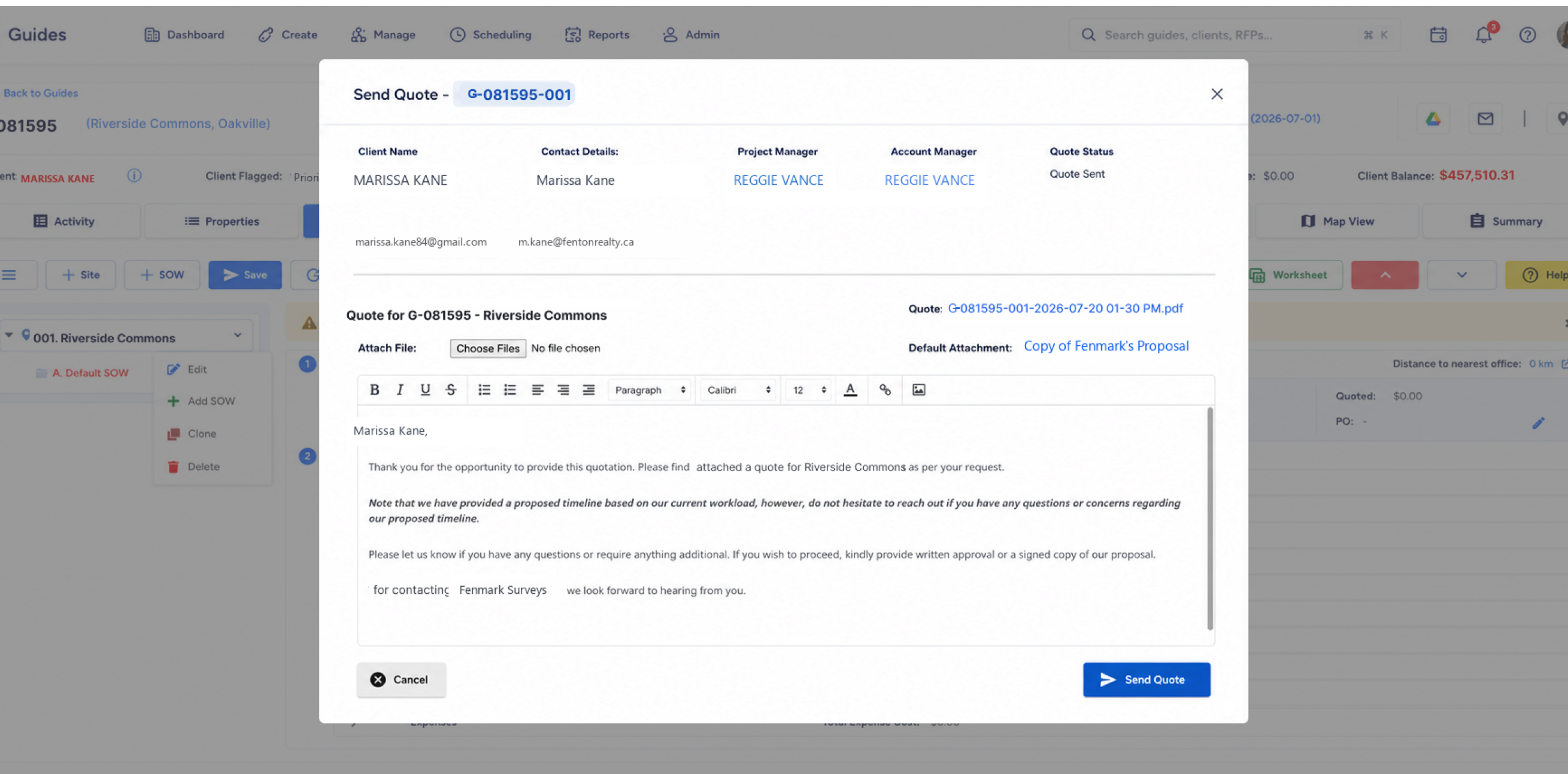Open quote PDF link G-081595-001

coord(1065,308)
